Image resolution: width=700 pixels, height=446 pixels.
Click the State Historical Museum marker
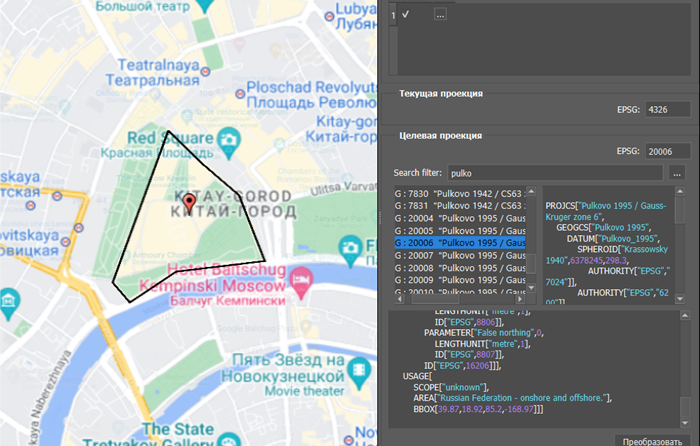187,117
